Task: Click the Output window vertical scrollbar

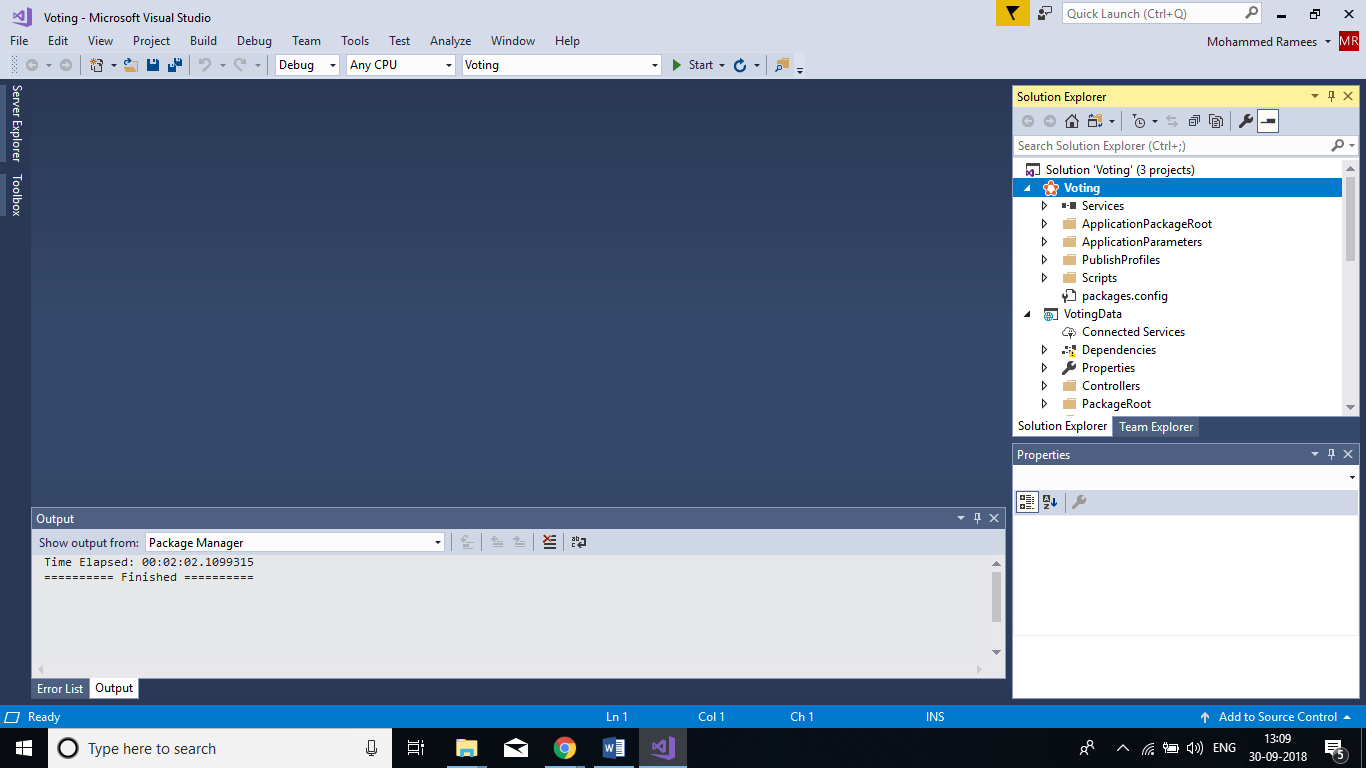Action: [996, 597]
